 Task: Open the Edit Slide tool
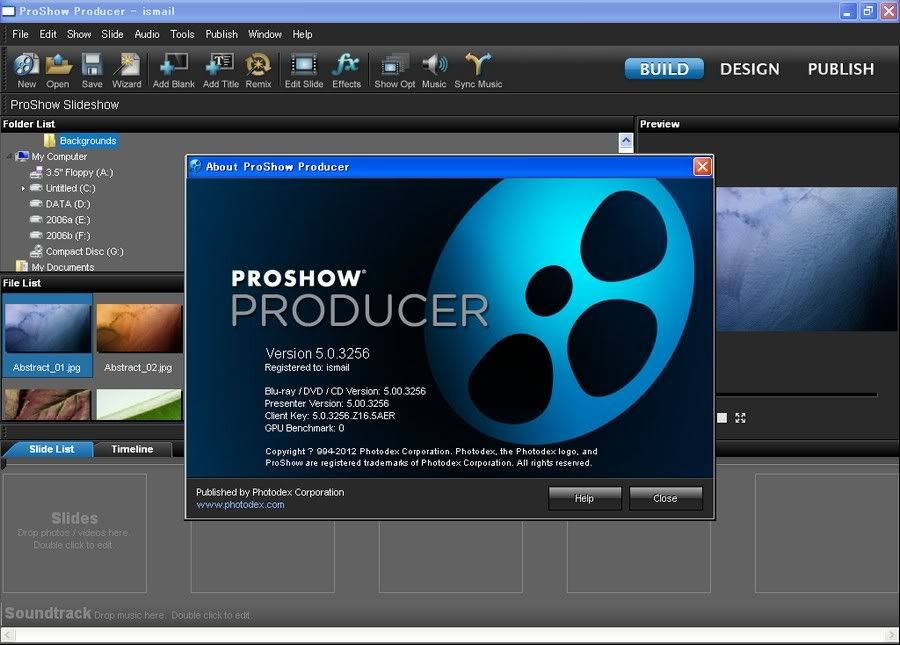[304, 71]
